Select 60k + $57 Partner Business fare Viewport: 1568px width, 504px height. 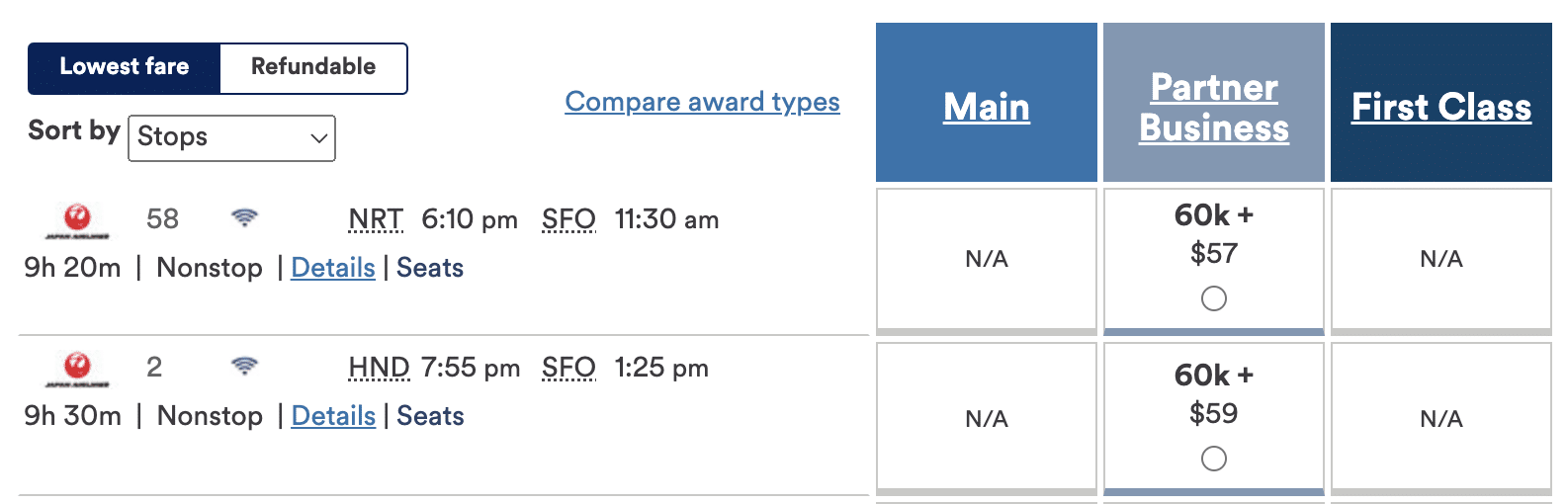point(1213,298)
